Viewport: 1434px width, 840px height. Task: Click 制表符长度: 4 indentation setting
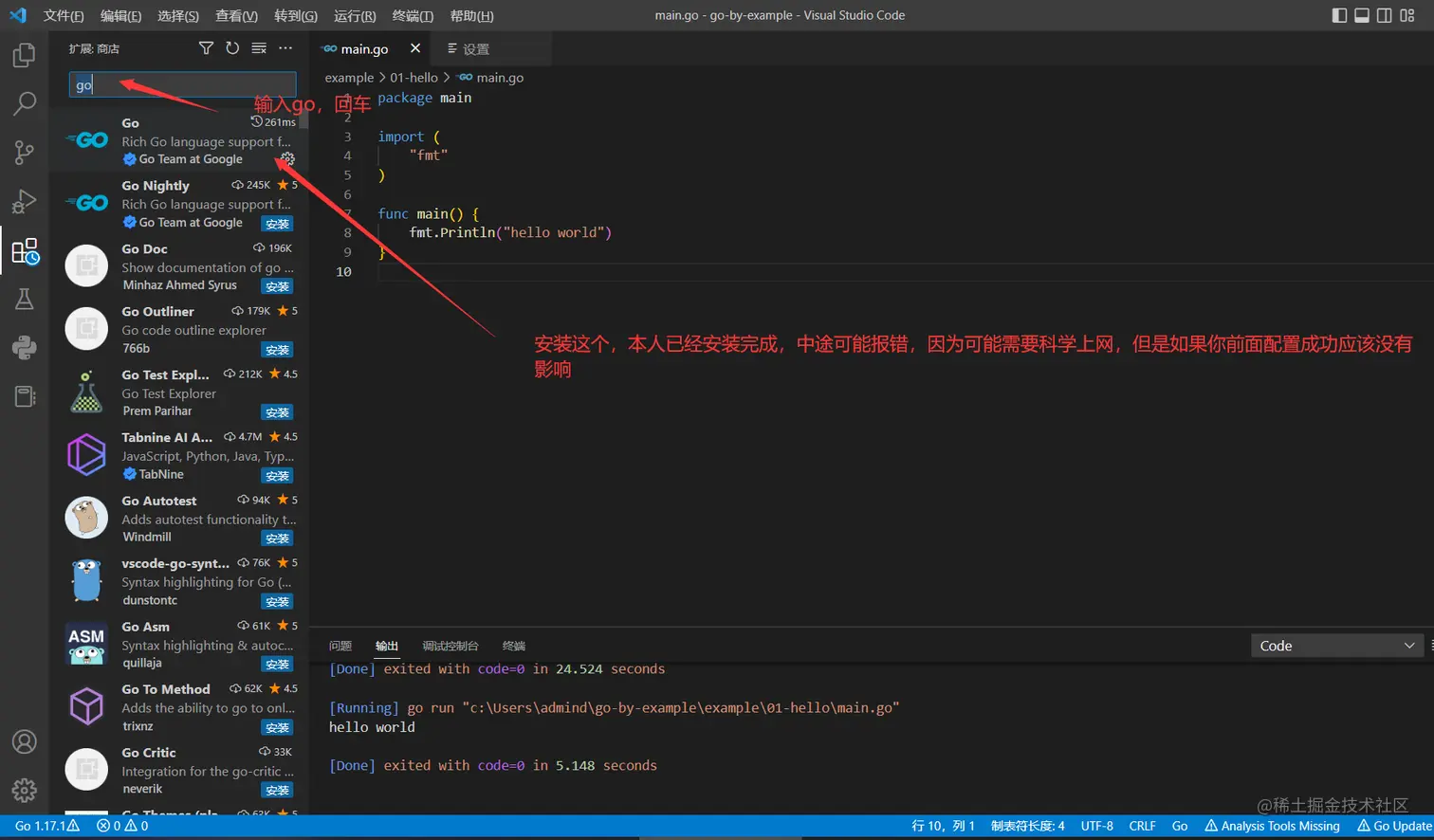coord(1027,826)
